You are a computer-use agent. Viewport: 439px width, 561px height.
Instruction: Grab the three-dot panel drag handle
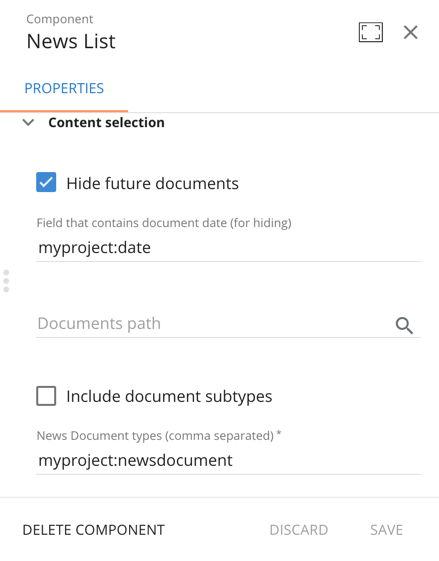pos(6,281)
